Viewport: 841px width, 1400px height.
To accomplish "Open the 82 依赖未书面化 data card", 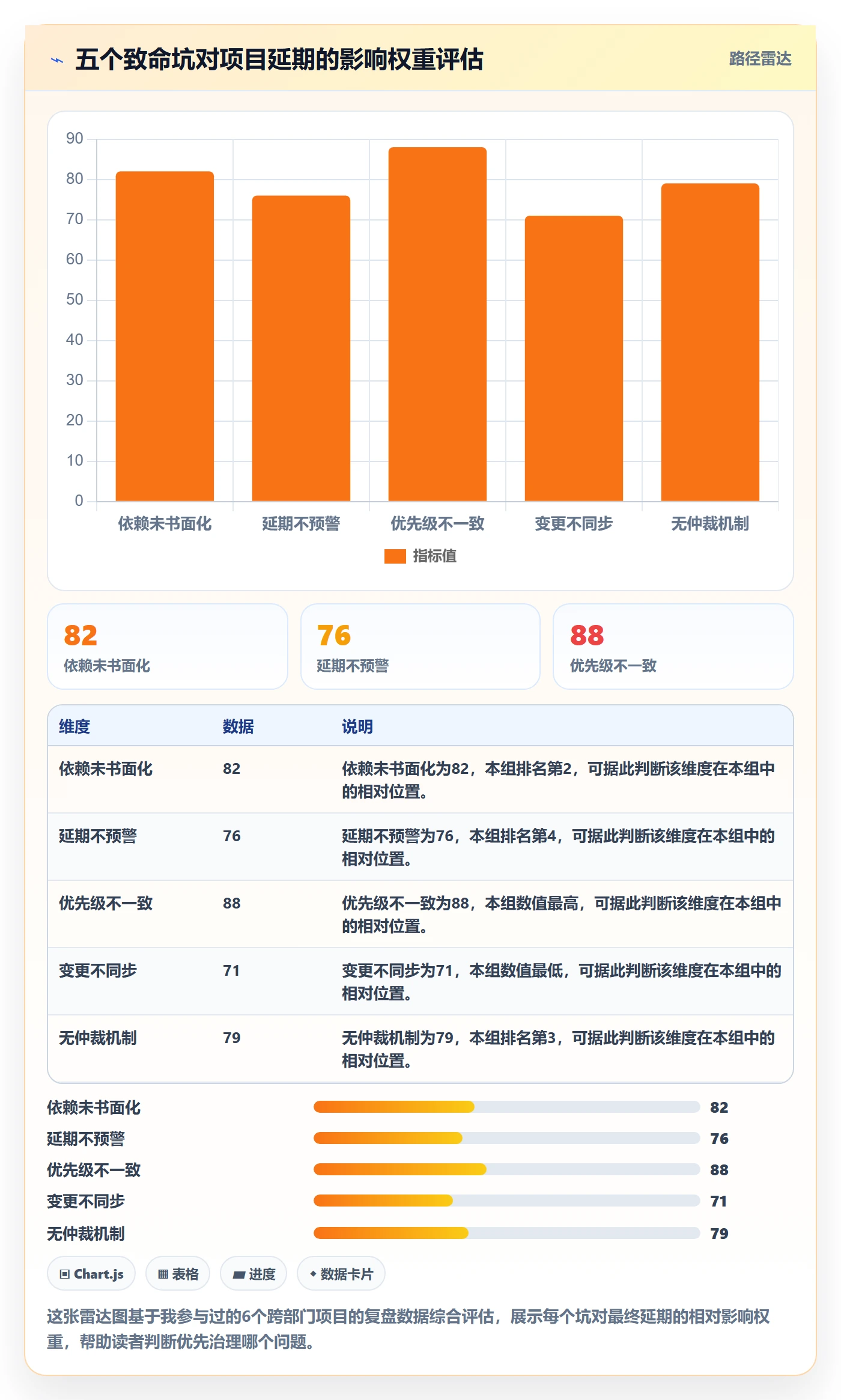I will (168, 647).
